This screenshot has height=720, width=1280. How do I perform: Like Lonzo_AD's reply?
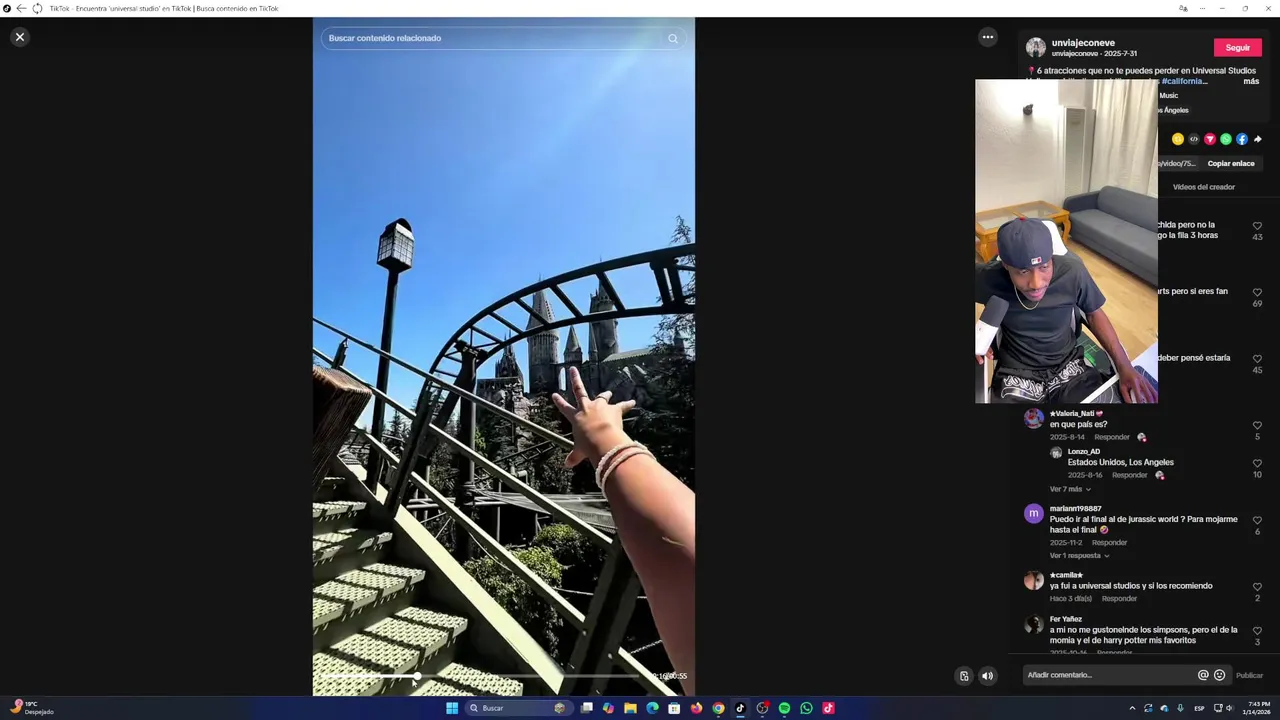click(1257, 463)
